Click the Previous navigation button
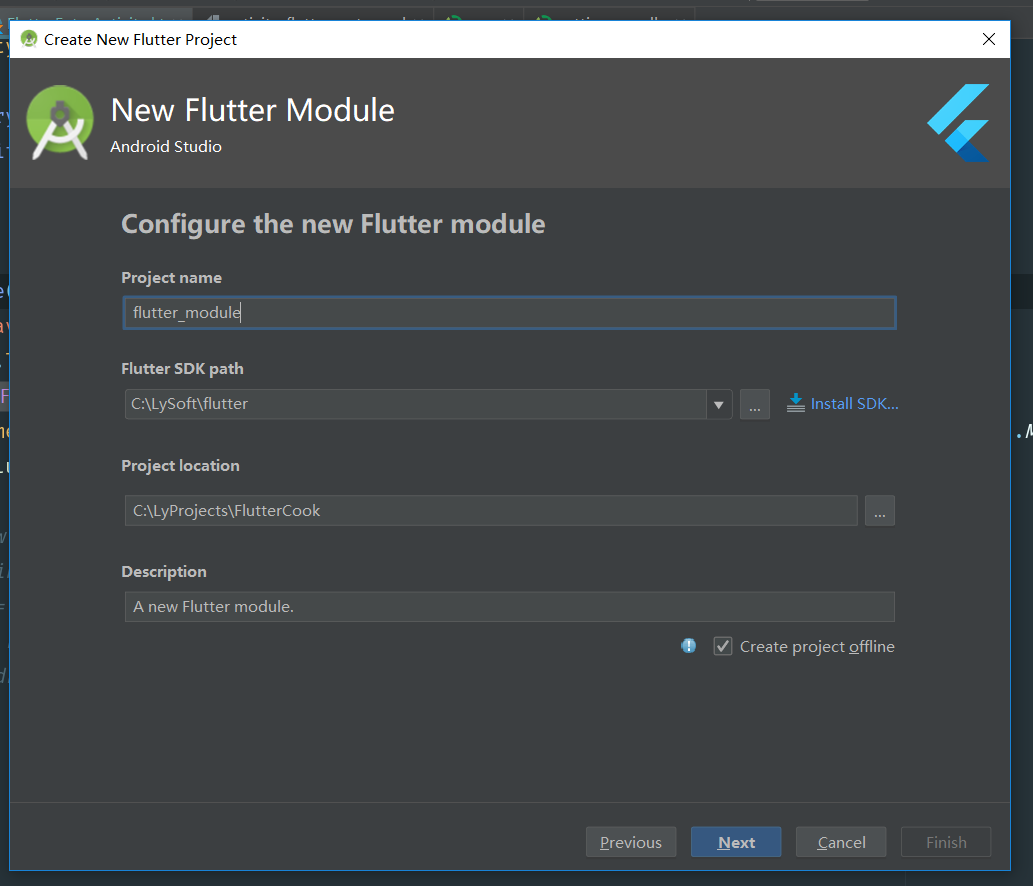This screenshot has width=1033, height=886. (x=631, y=841)
